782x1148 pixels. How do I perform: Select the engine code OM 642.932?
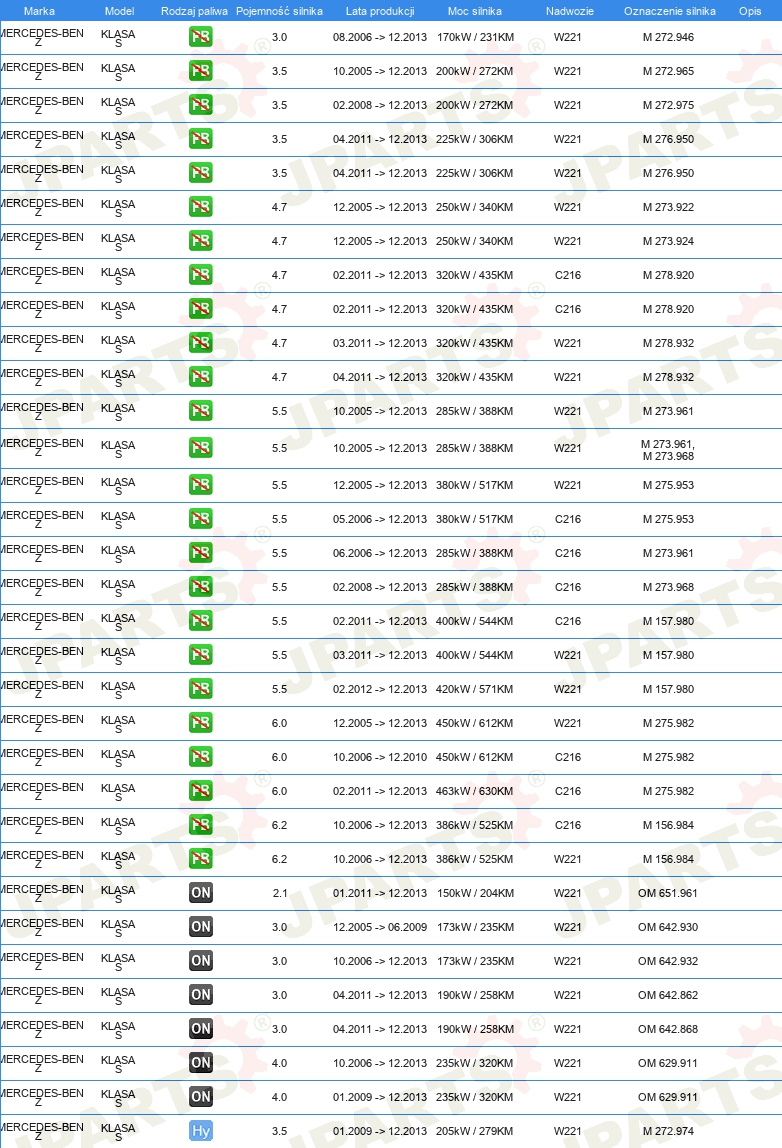(668, 961)
